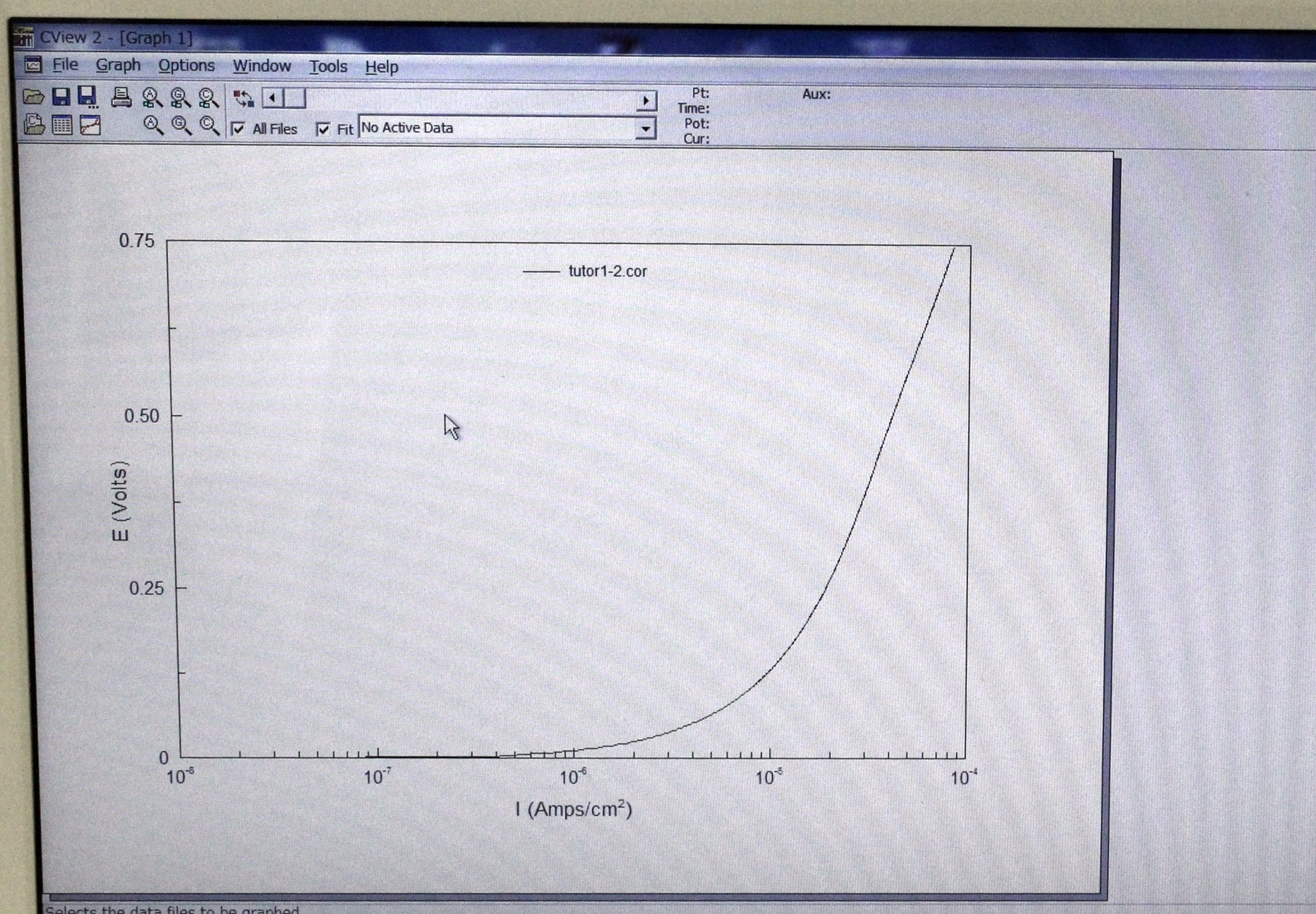Click the E (Volts) axis label
1316x914 pixels.
pos(121,501)
